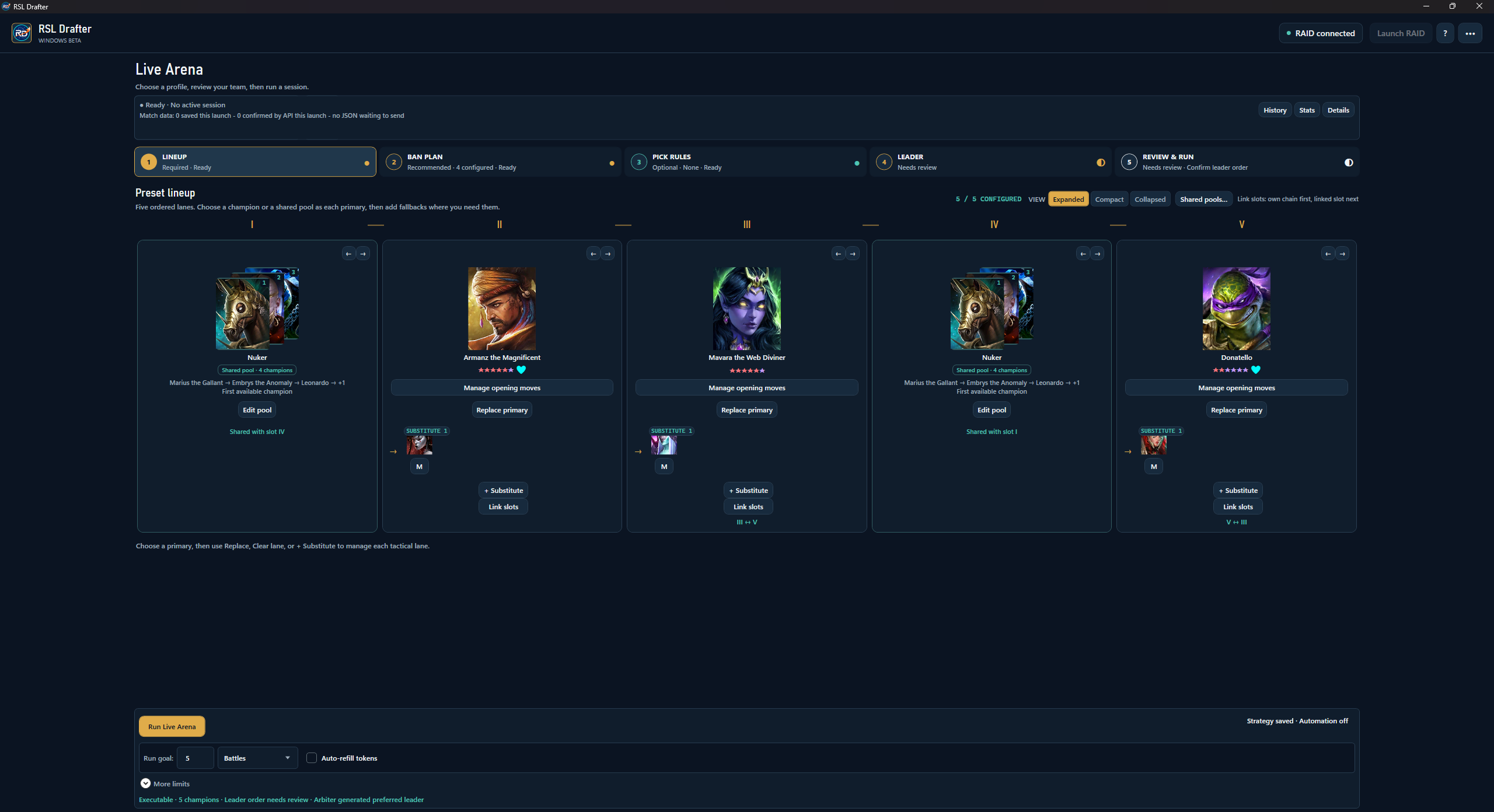
Task: Open the three-dots more options menu
Action: (1470, 33)
